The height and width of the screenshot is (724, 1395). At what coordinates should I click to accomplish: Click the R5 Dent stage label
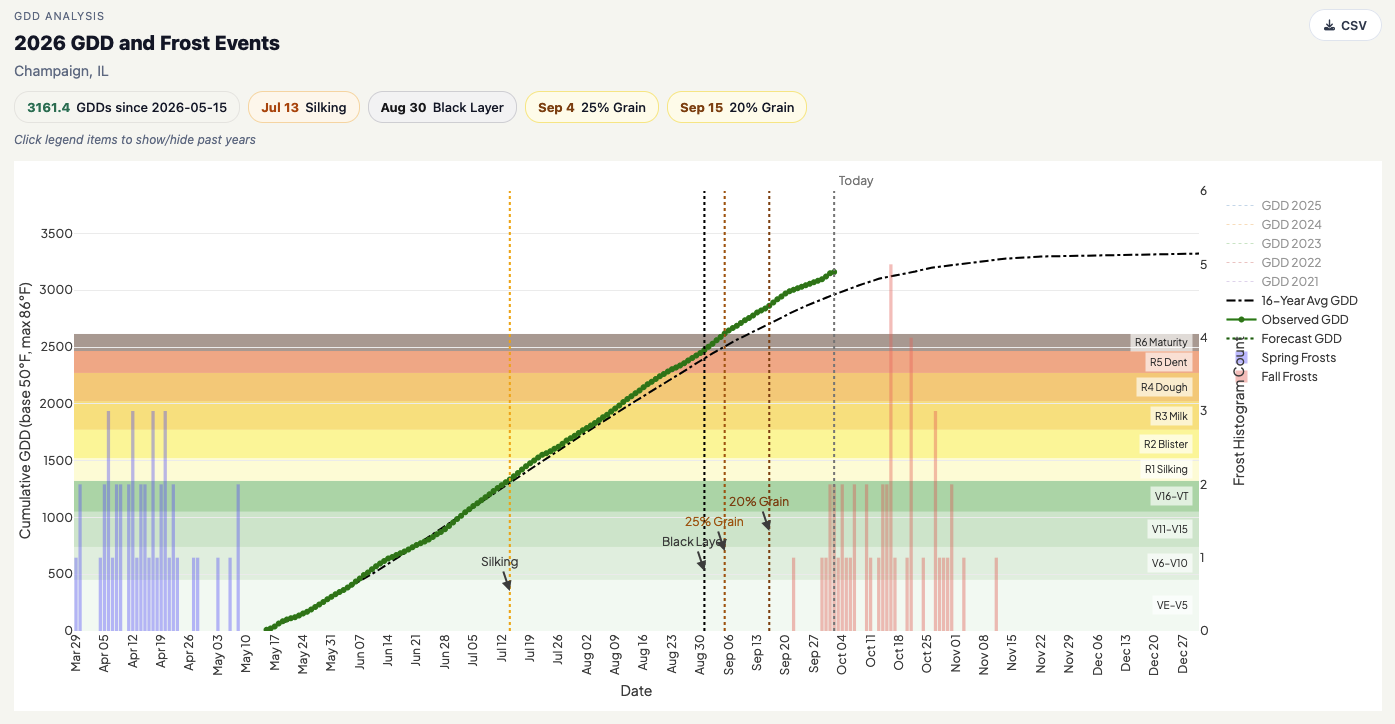[x=1168, y=362]
